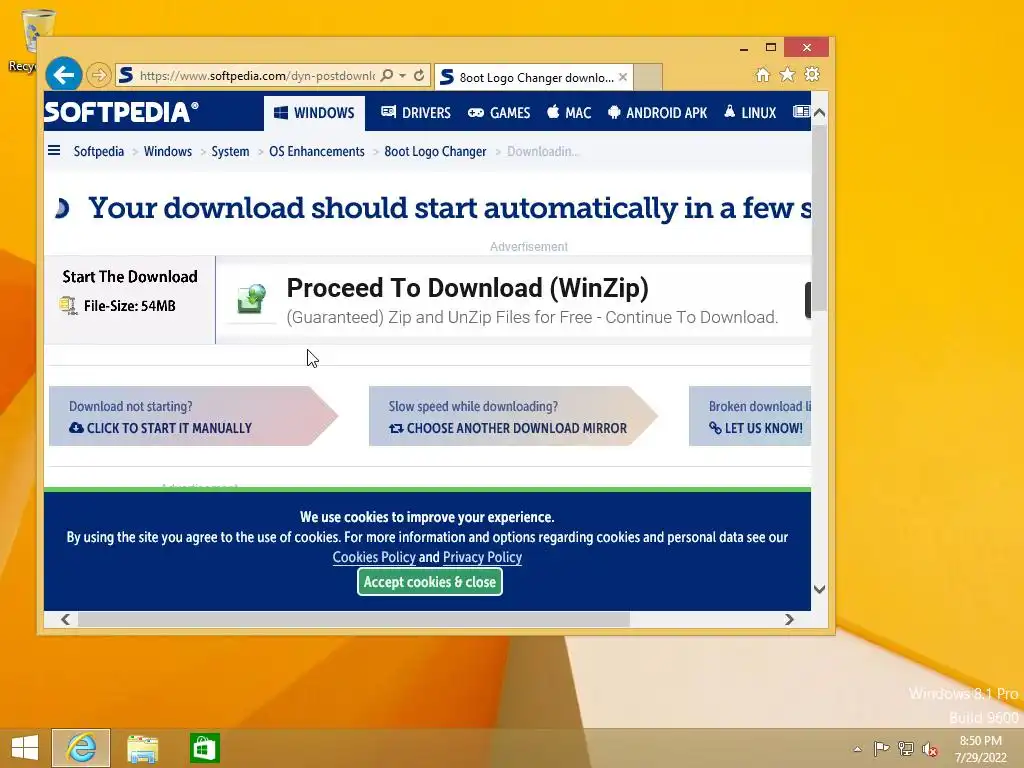Click Proceed To Download (WinZip) ad heading
The width and height of the screenshot is (1024, 768).
click(468, 288)
